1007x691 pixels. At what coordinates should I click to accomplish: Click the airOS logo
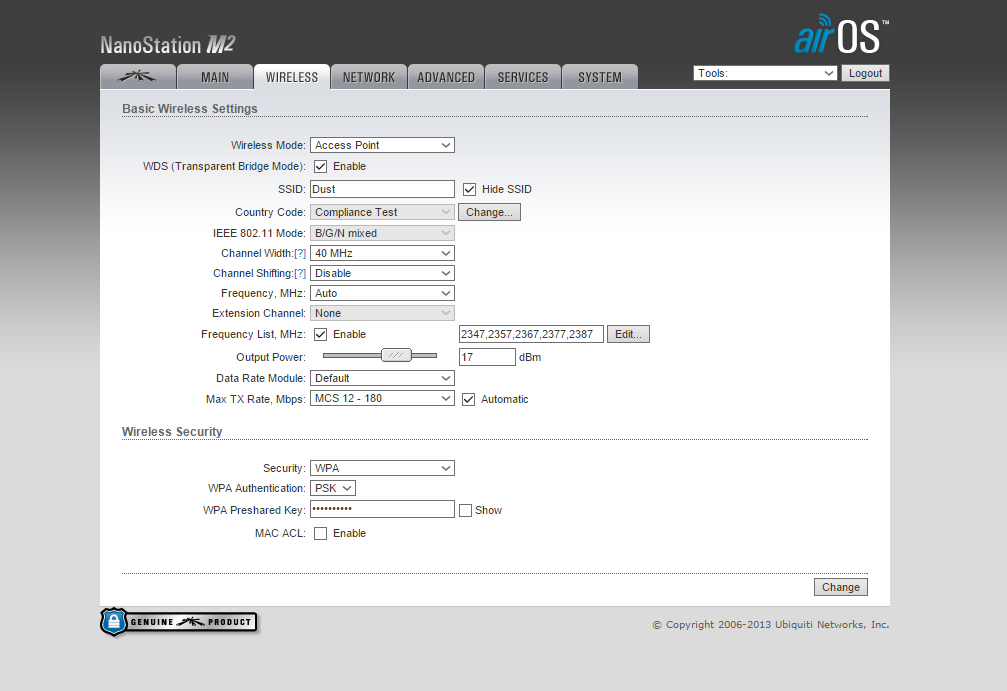[839, 36]
